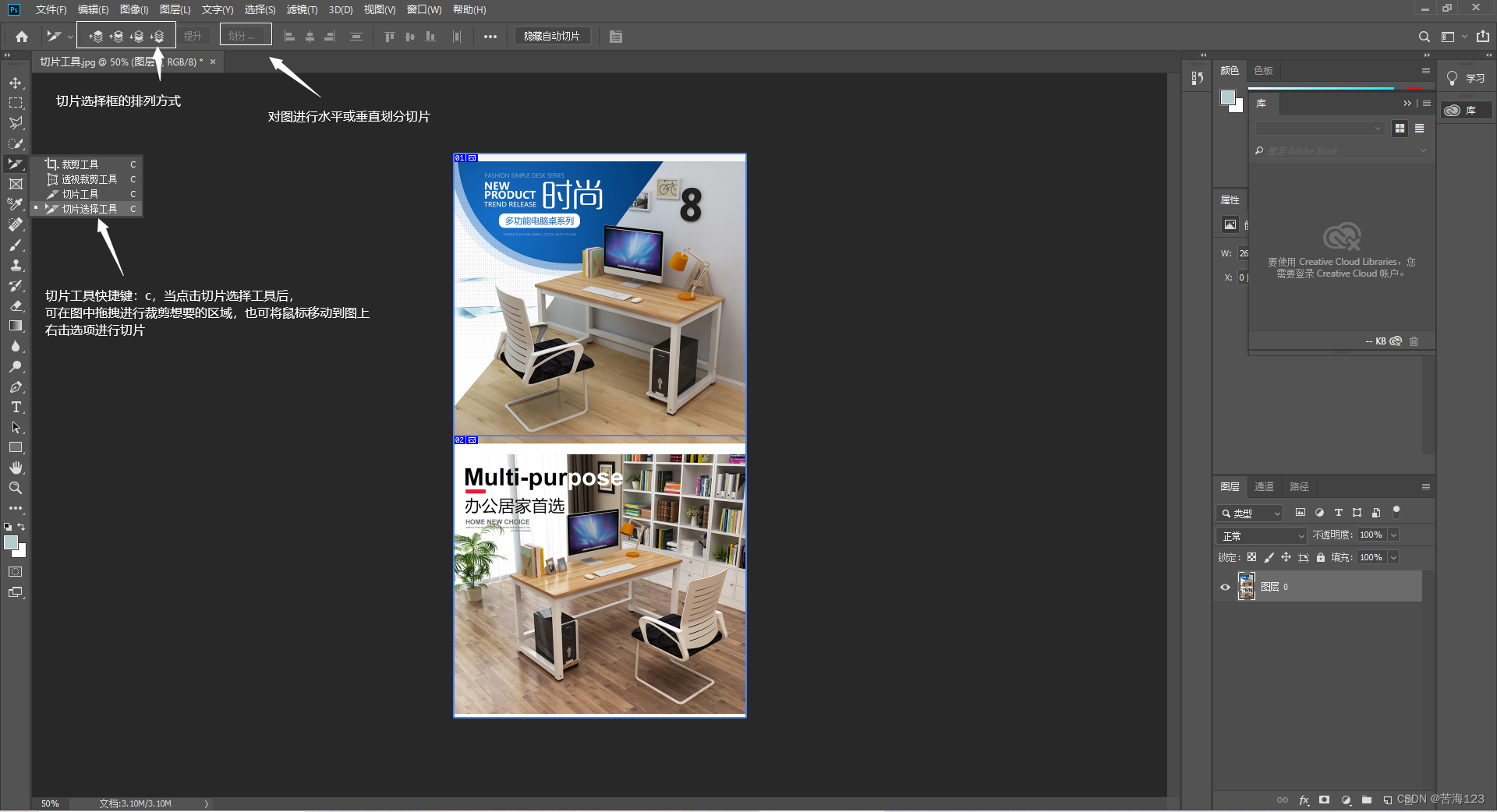This screenshot has width=1497, height=812.
Task: Hide layer 图层 0 using eye icon
Action: tap(1225, 587)
